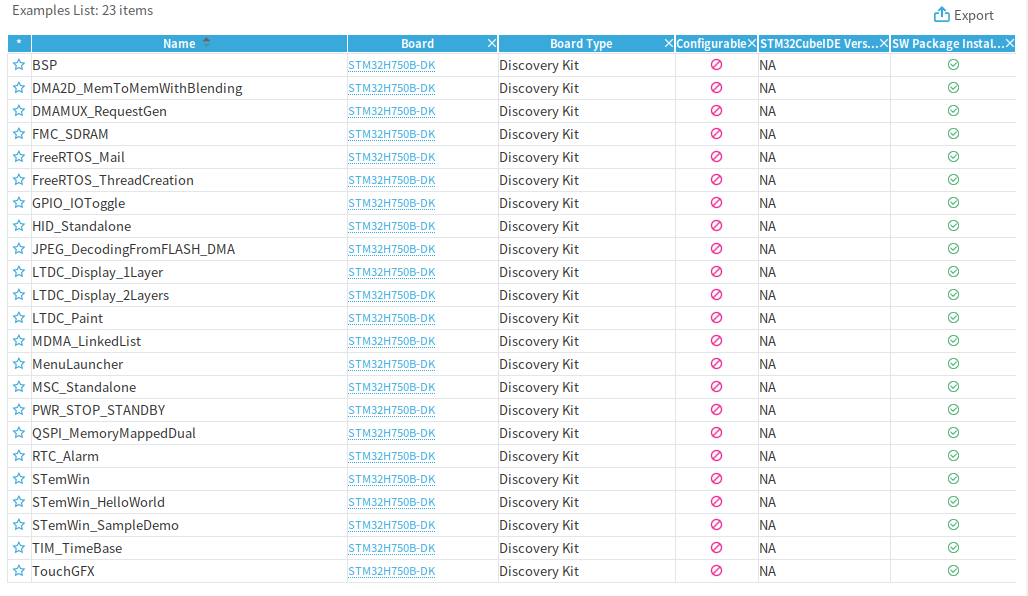Sort by STM32CubeIDE Version column header
The width and height of the screenshot is (1028, 596).
tap(819, 43)
